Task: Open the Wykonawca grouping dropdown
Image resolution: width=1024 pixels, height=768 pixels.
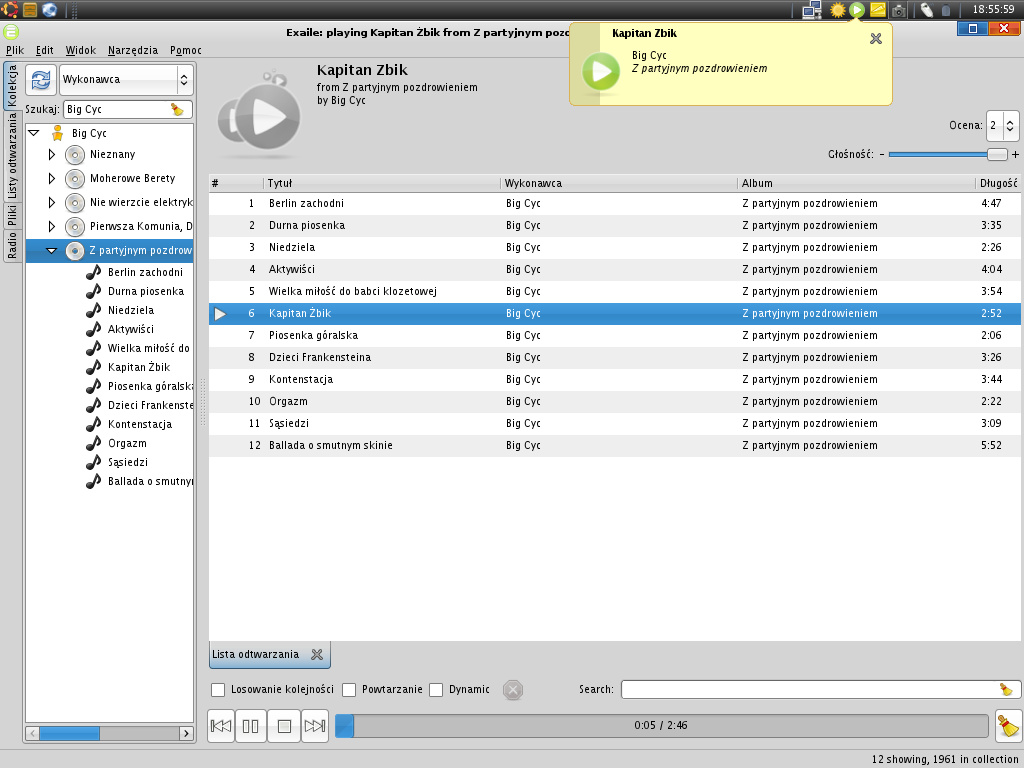Action: (x=126, y=80)
